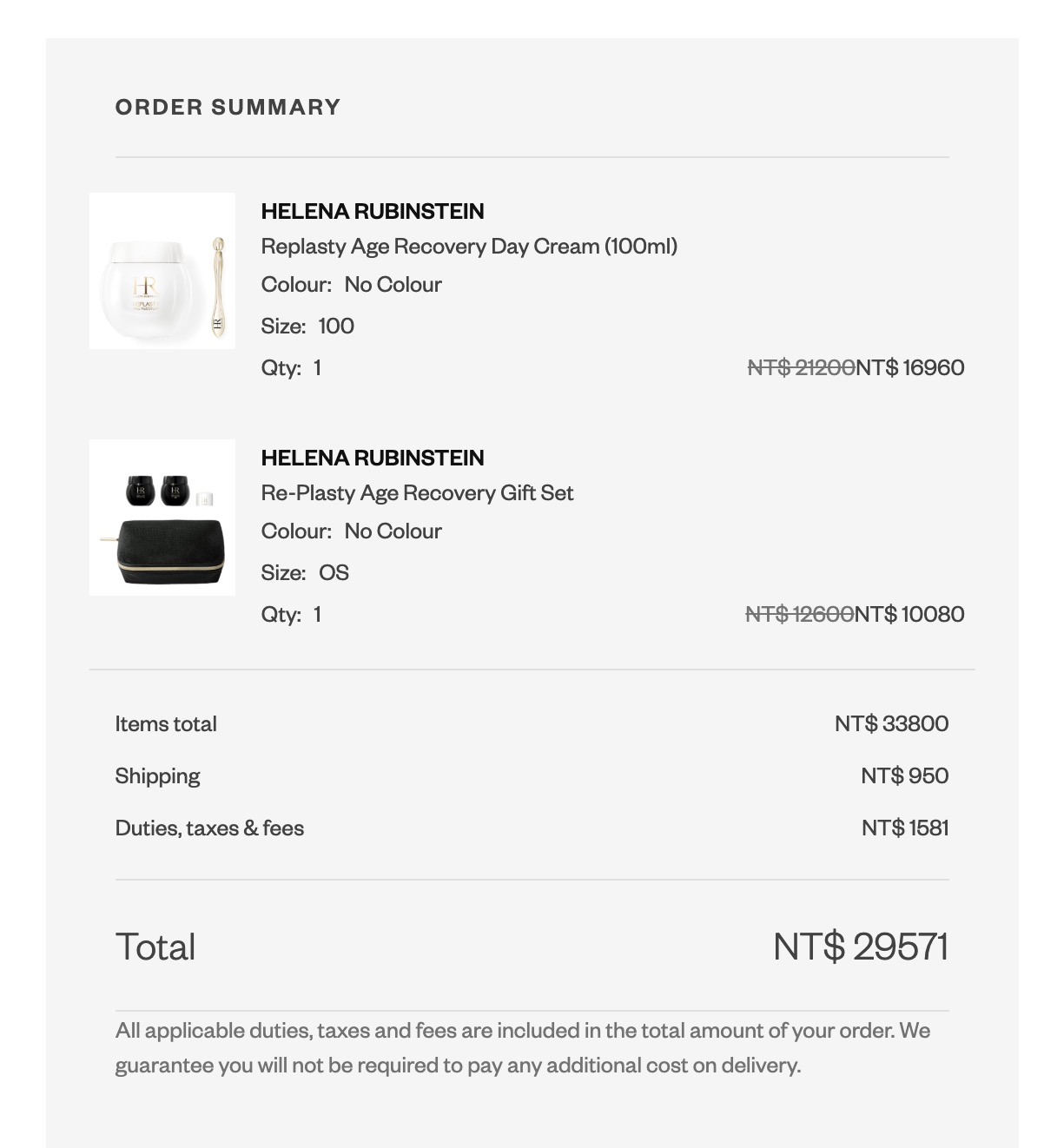Image resolution: width=1044 pixels, height=1148 pixels.
Task: Click Helena Rubinstein brand above Day Cream
Action: point(373,211)
